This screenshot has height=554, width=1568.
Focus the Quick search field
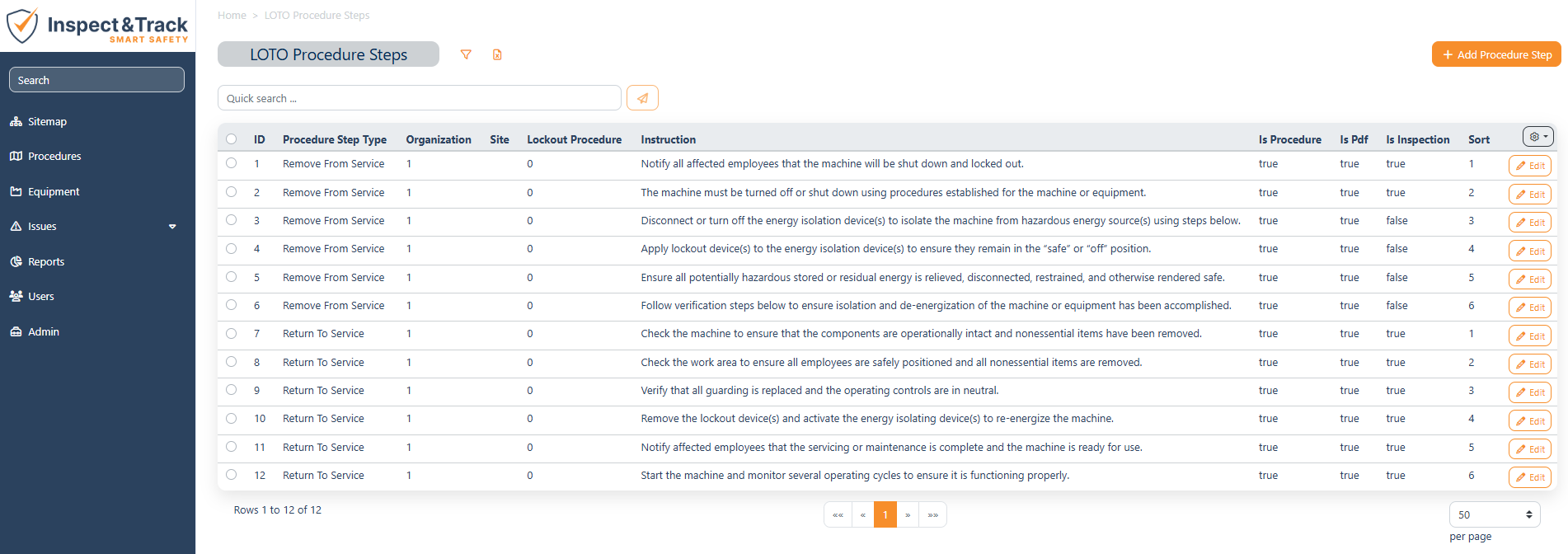pos(419,98)
